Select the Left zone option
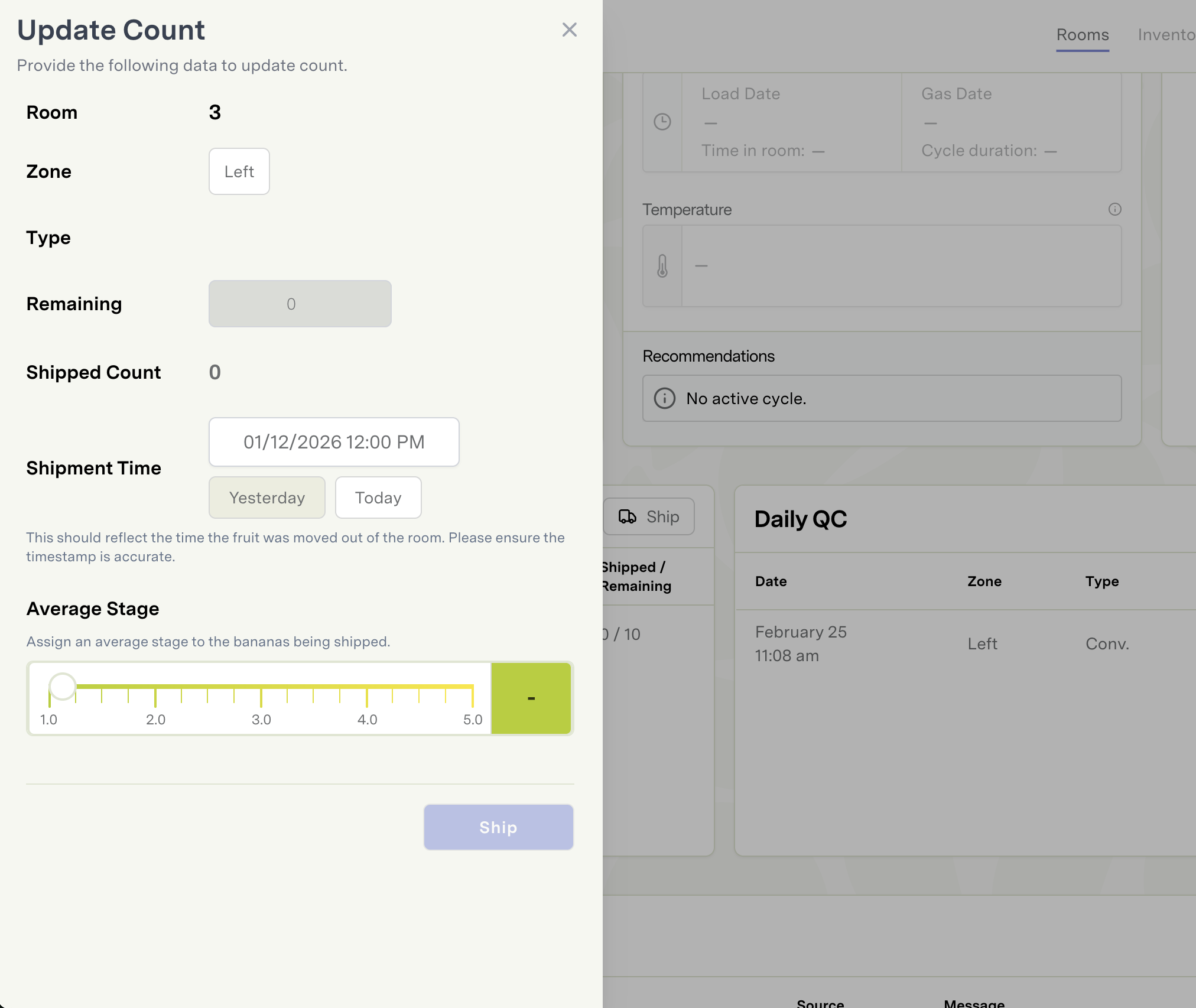The height and width of the screenshot is (1008, 1196). pos(239,171)
